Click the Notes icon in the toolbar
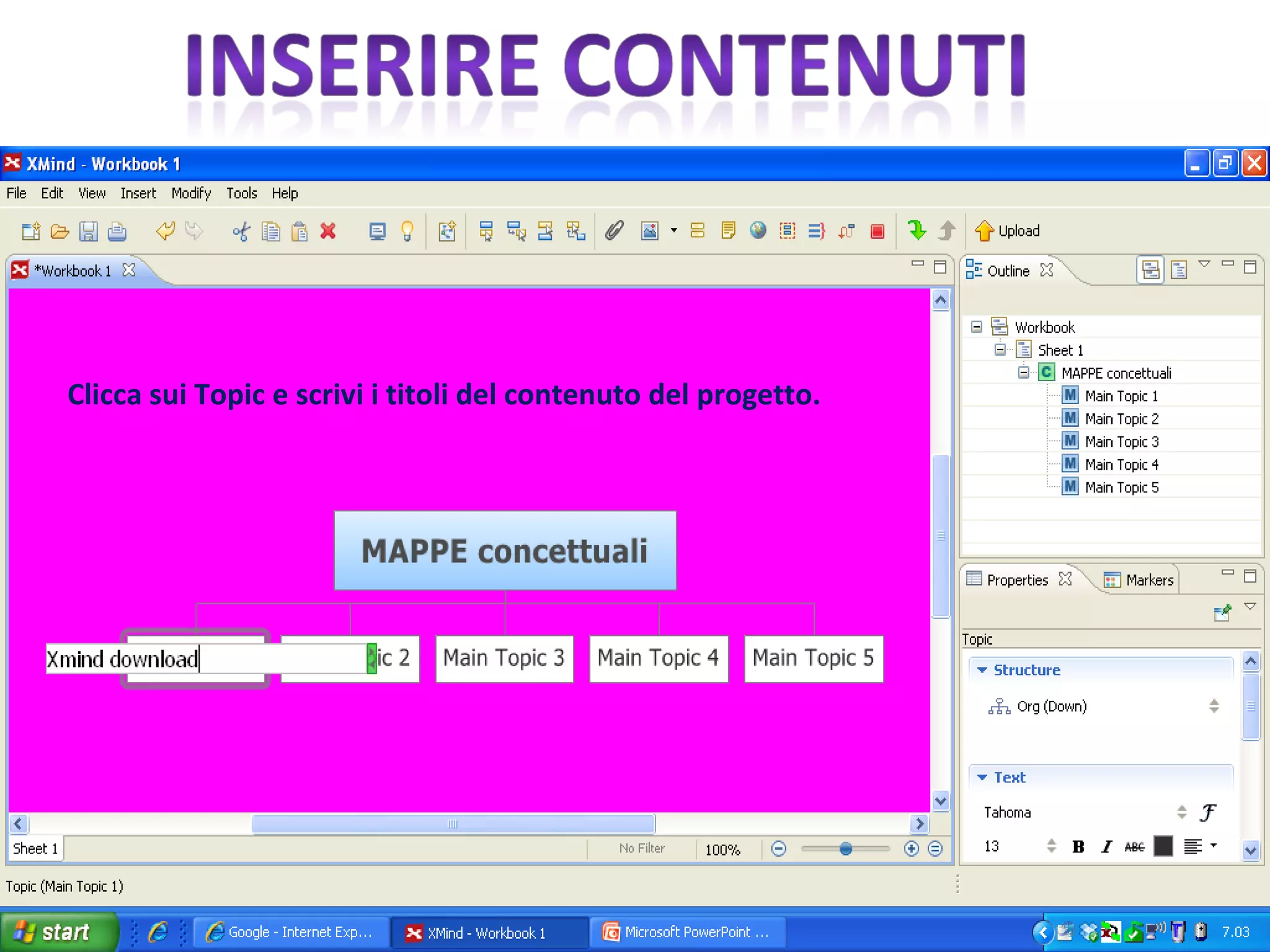1270x952 pixels. tap(729, 231)
